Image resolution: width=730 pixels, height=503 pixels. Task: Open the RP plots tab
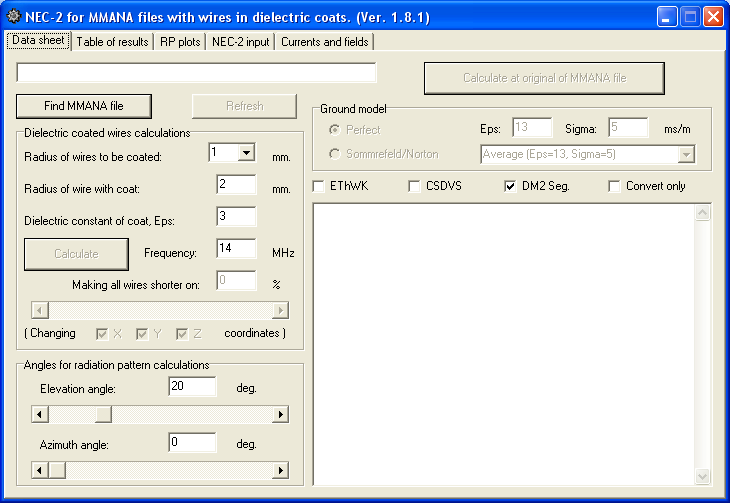[x=180, y=42]
